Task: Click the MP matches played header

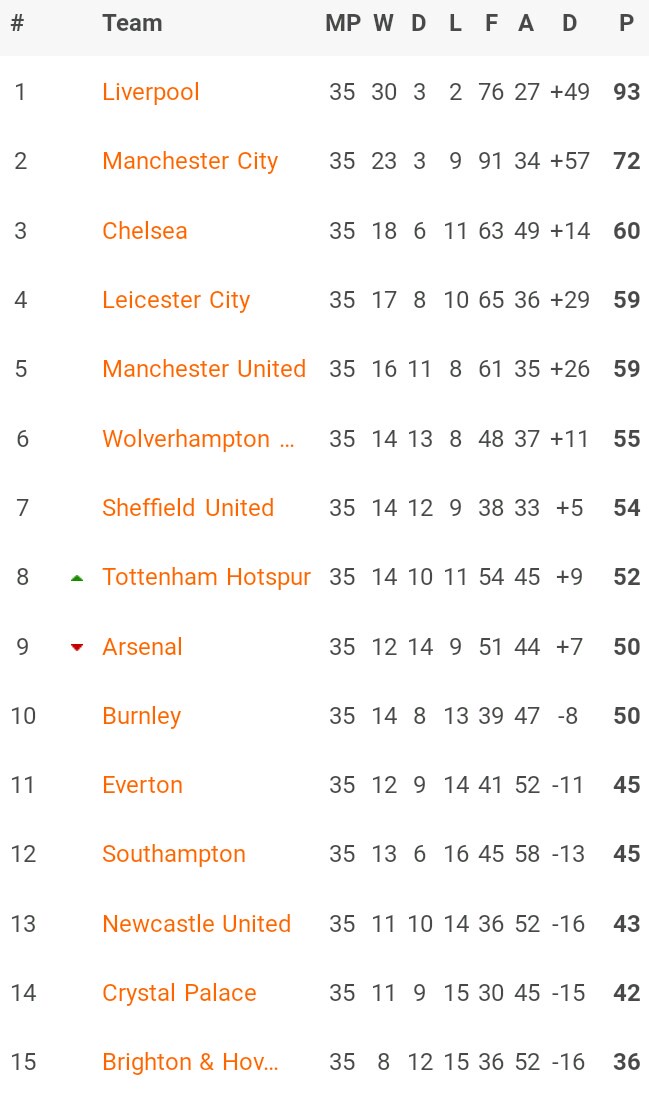Action: (x=342, y=23)
